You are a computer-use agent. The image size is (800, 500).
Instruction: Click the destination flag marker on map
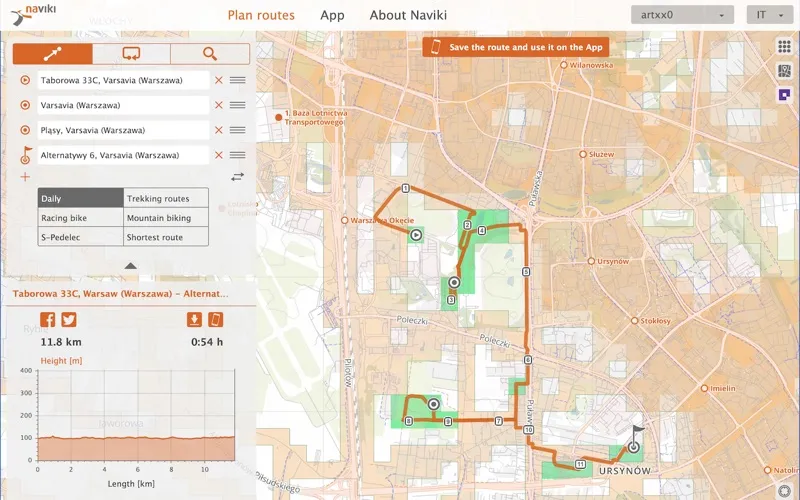[634, 442]
